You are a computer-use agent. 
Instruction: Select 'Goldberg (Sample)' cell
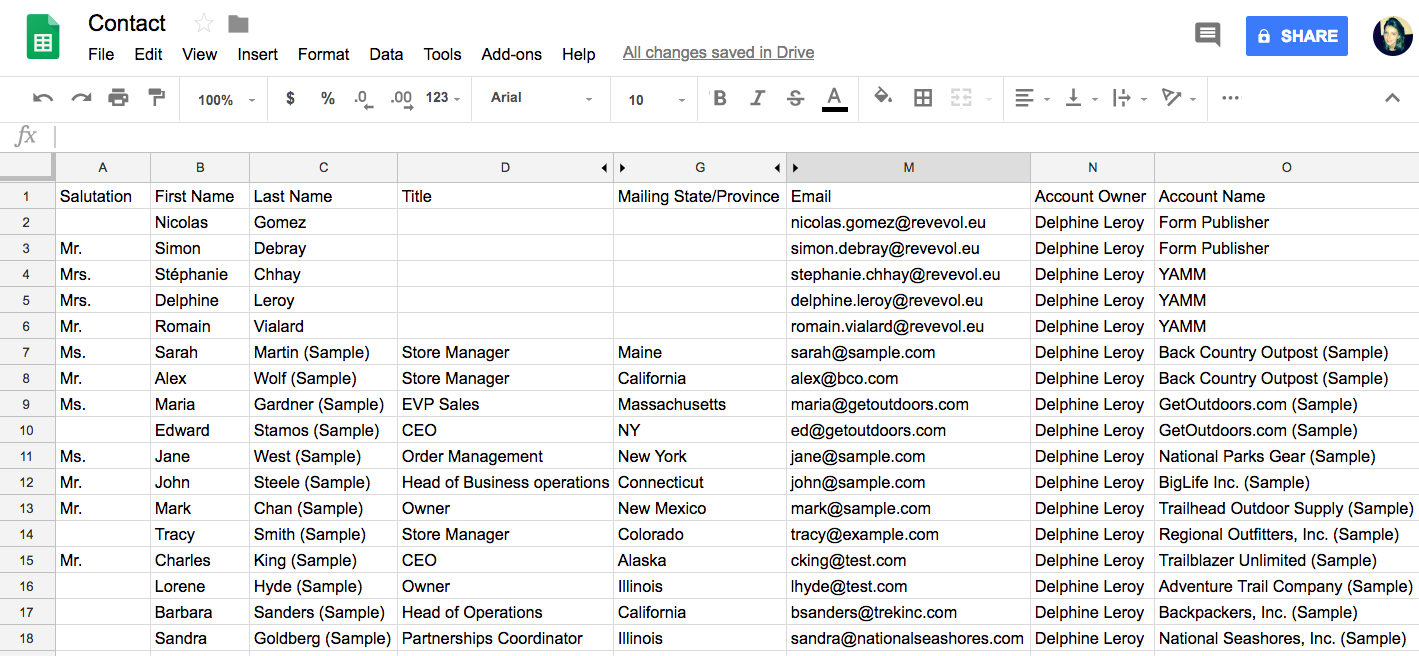(323, 638)
